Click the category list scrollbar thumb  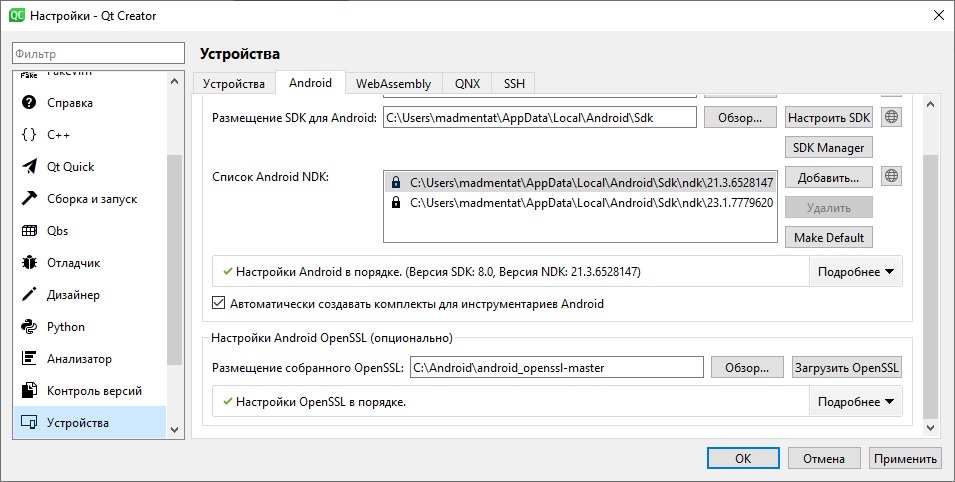175,260
